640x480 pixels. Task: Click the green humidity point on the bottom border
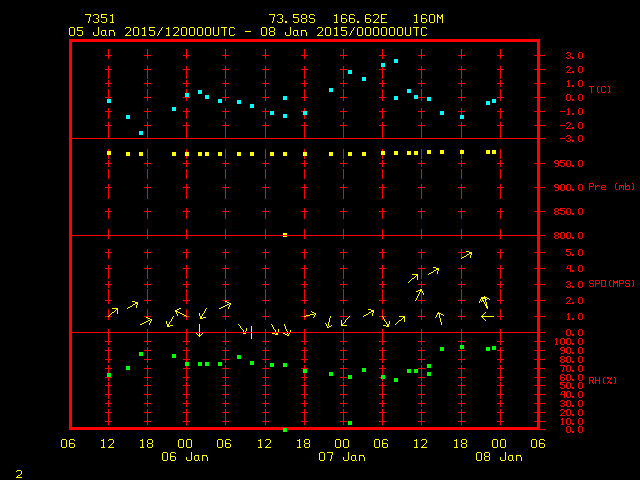coord(285,429)
